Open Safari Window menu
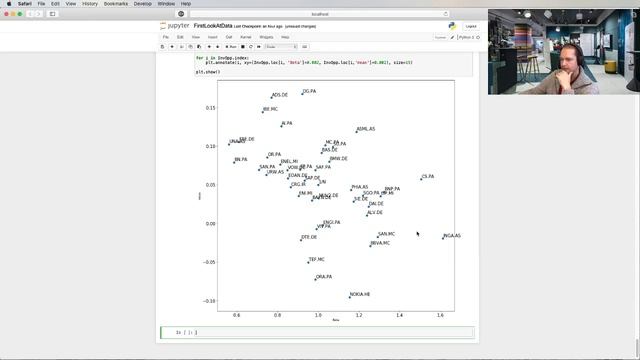The height and width of the screenshot is (360, 640). tap(166, 4)
